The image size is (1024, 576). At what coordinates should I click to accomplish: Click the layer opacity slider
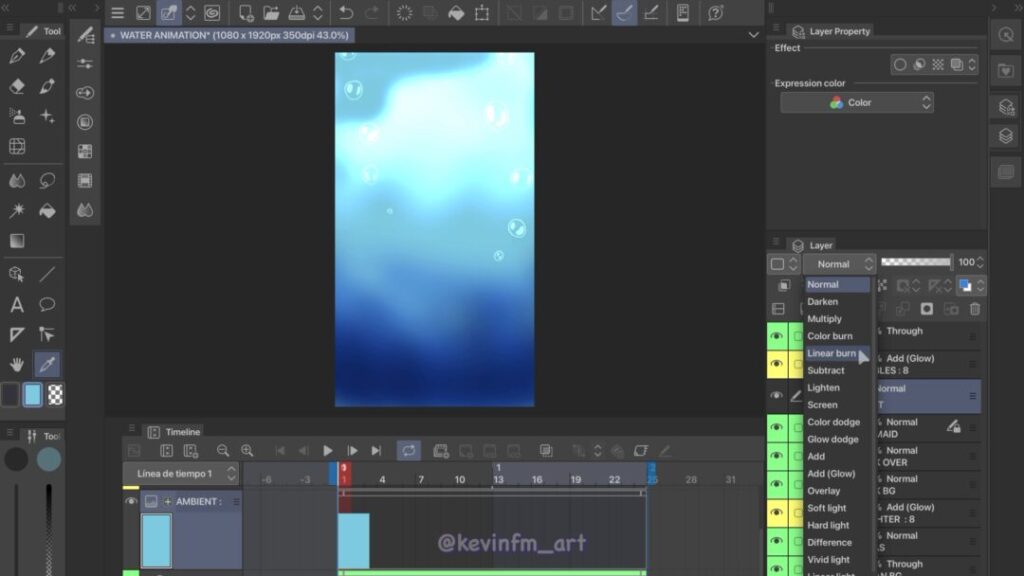[916, 262]
